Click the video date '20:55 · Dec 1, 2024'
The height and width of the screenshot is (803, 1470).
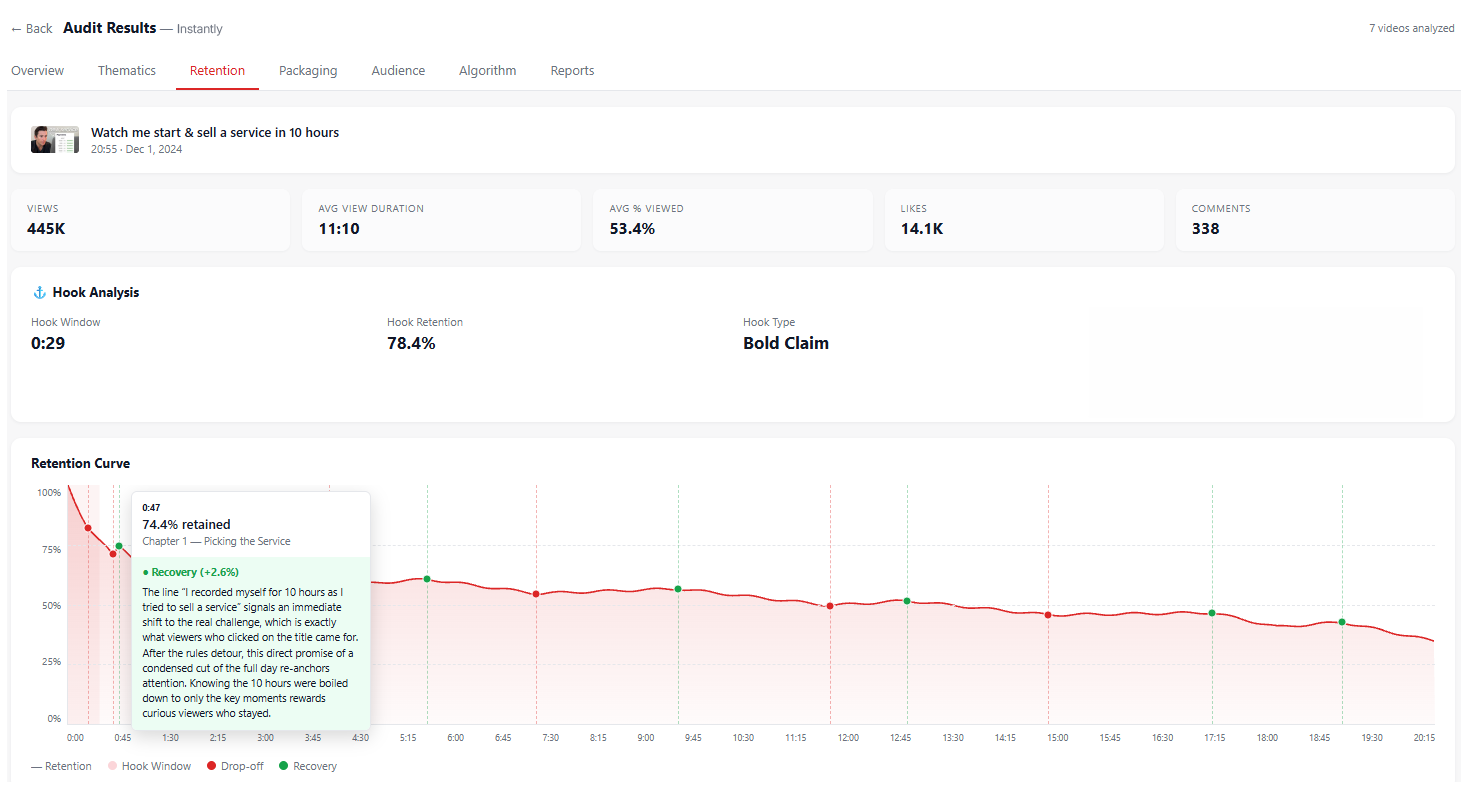[137, 150]
